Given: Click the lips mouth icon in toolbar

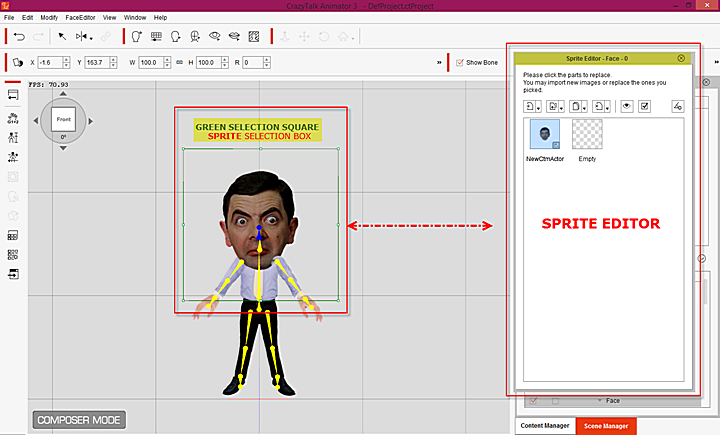Looking at the screenshot, I should tap(234, 37).
